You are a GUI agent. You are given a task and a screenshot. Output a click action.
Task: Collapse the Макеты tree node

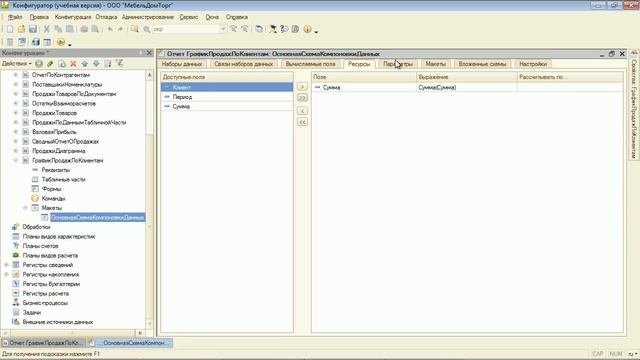click(x=25, y=208)
